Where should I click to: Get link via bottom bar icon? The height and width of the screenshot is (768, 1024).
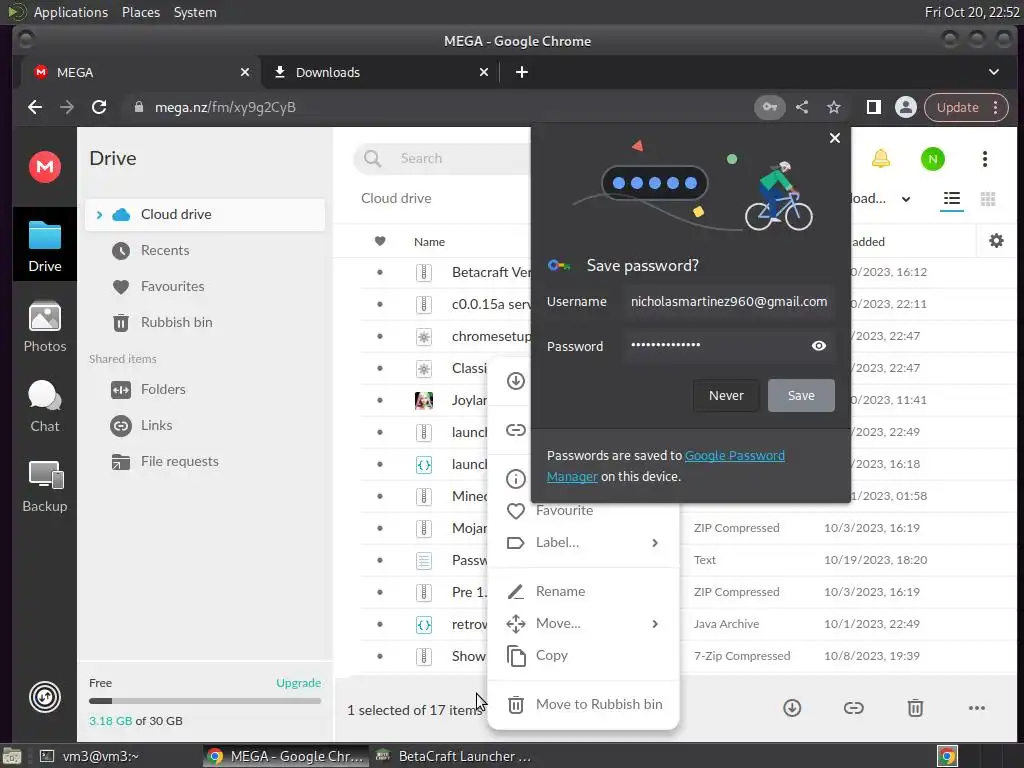click(x=853, y=707)
